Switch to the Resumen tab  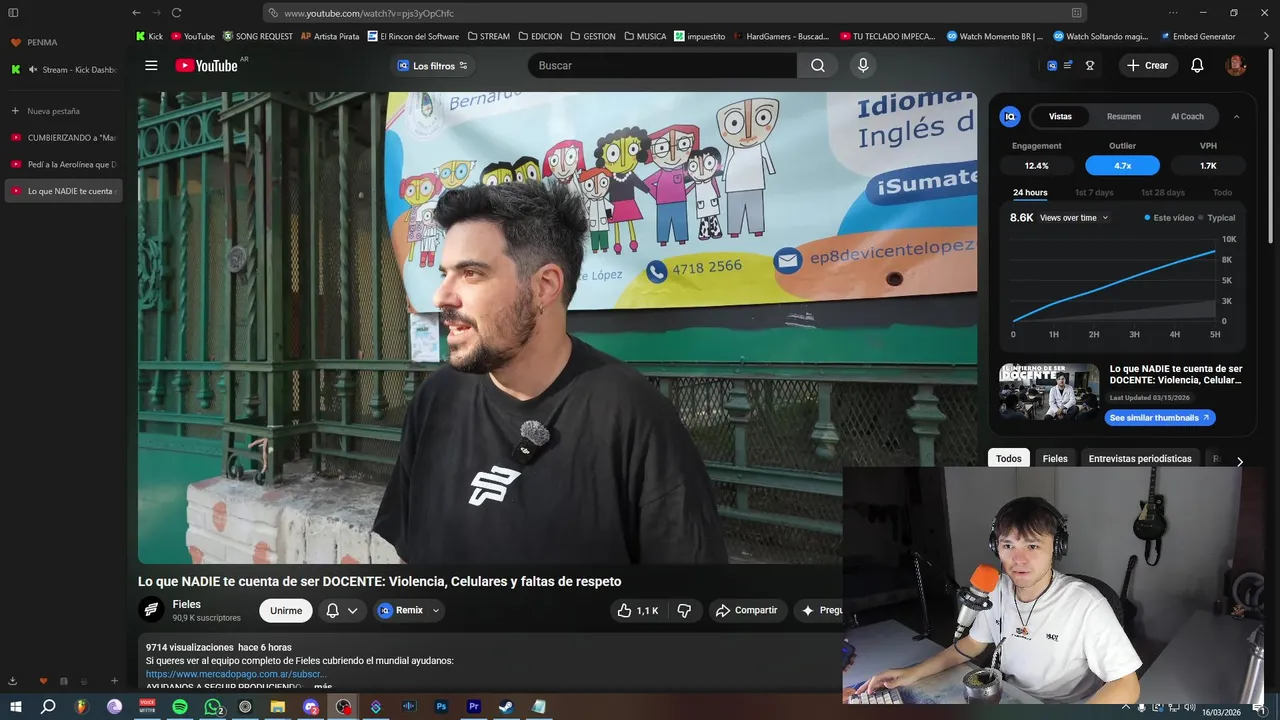(x=1123, y=117)
